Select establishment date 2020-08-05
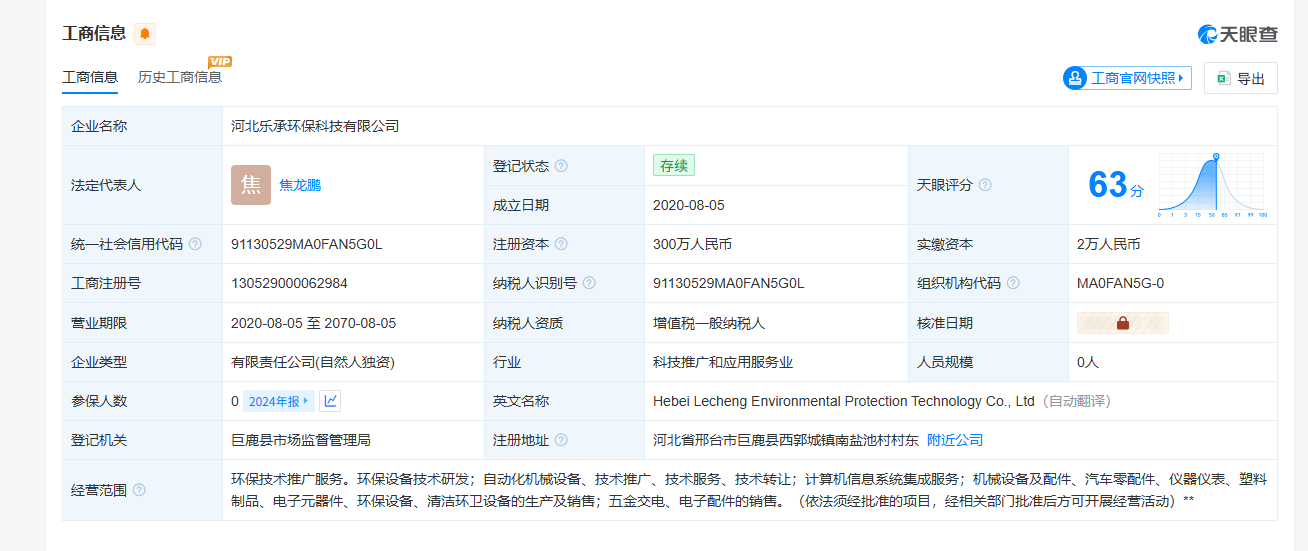 689,205
